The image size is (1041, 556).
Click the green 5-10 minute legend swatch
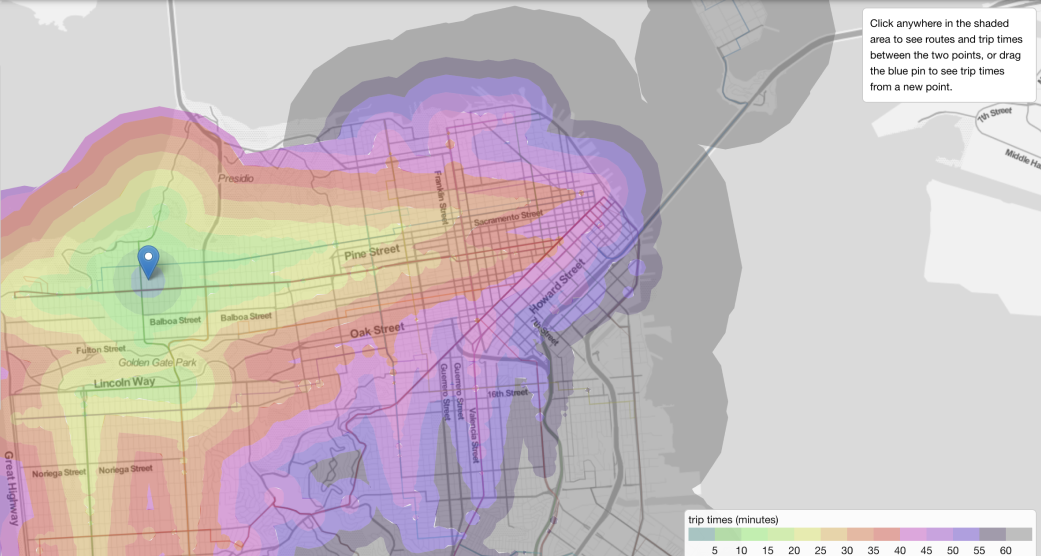click(727, 534)
